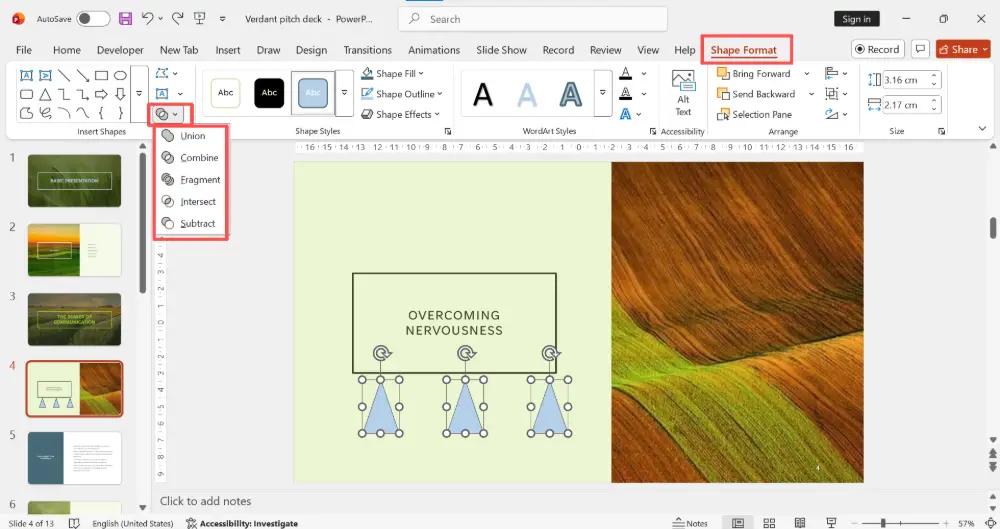Switch to Slide Sorter view

[769, 523]
